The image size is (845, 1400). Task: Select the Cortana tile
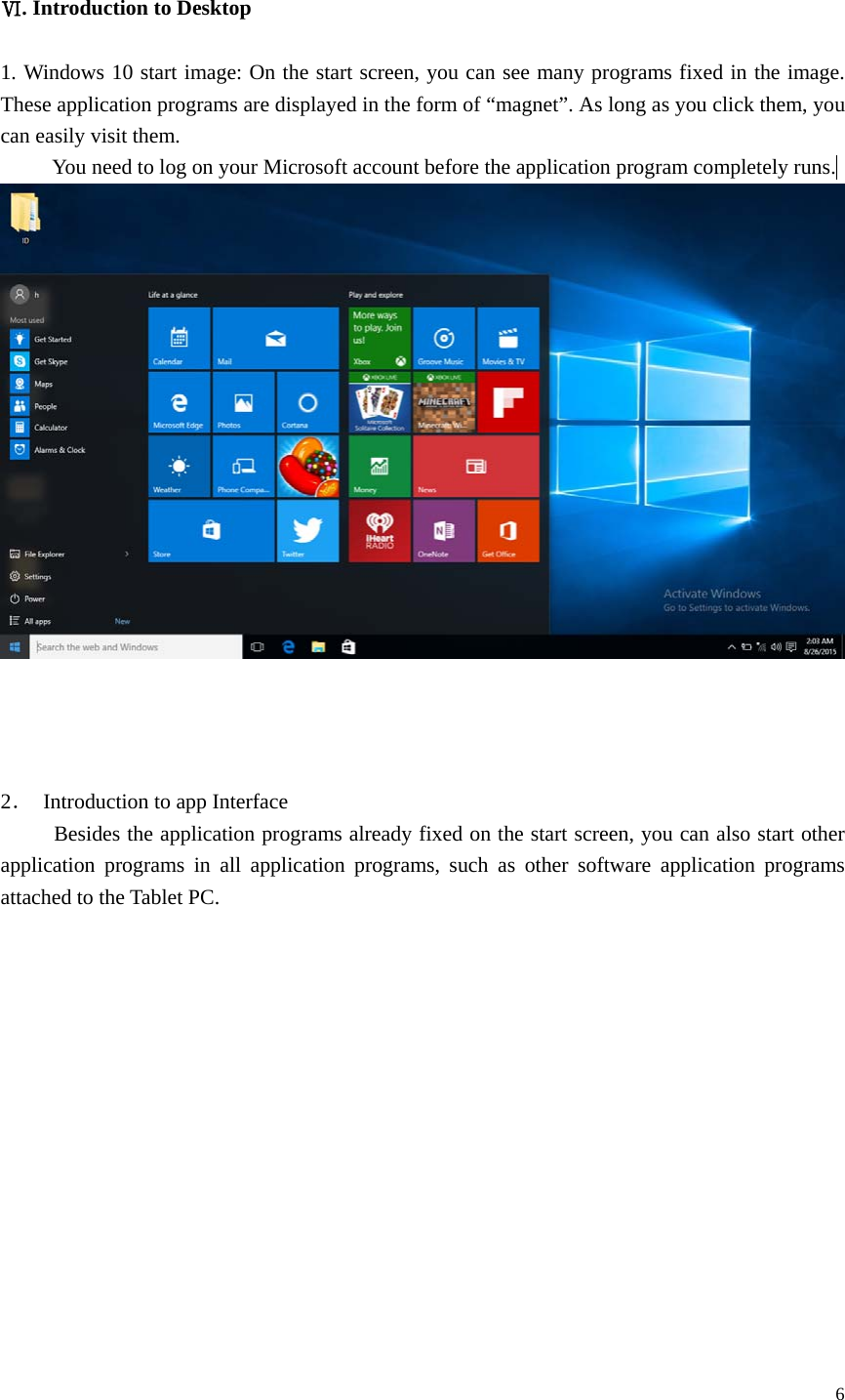(308, 402)
